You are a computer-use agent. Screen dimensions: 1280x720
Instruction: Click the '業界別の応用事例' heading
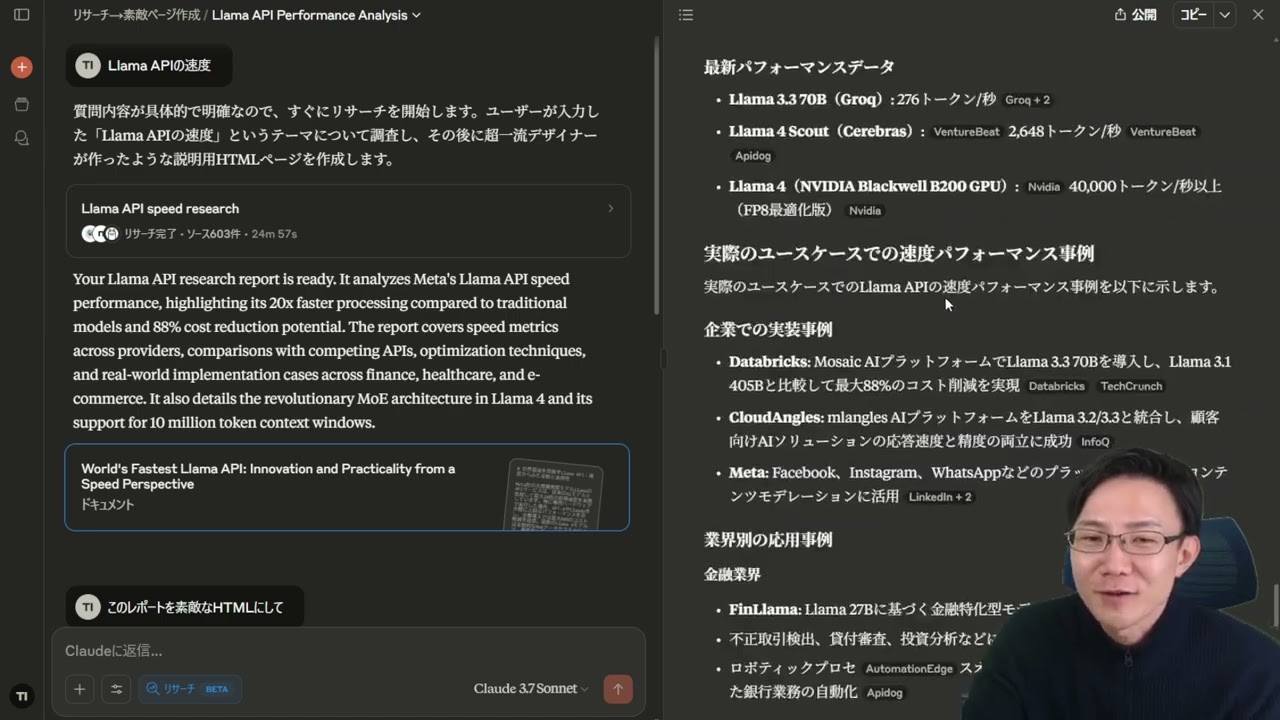tap(768, 540)
